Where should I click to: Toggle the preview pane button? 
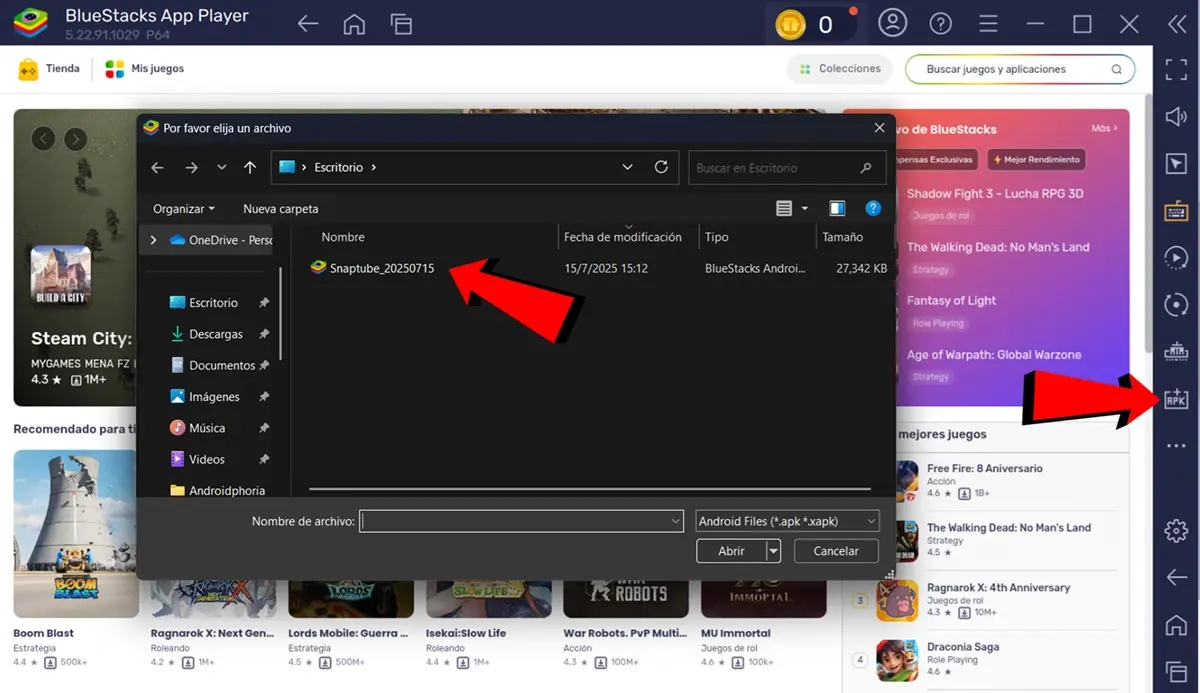pos(837,209)
